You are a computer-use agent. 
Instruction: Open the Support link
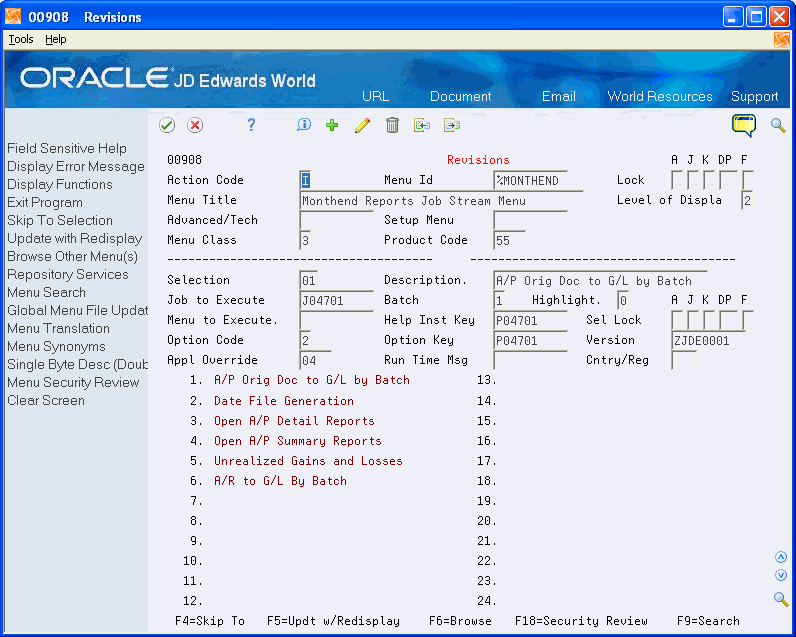click(754, 96)
